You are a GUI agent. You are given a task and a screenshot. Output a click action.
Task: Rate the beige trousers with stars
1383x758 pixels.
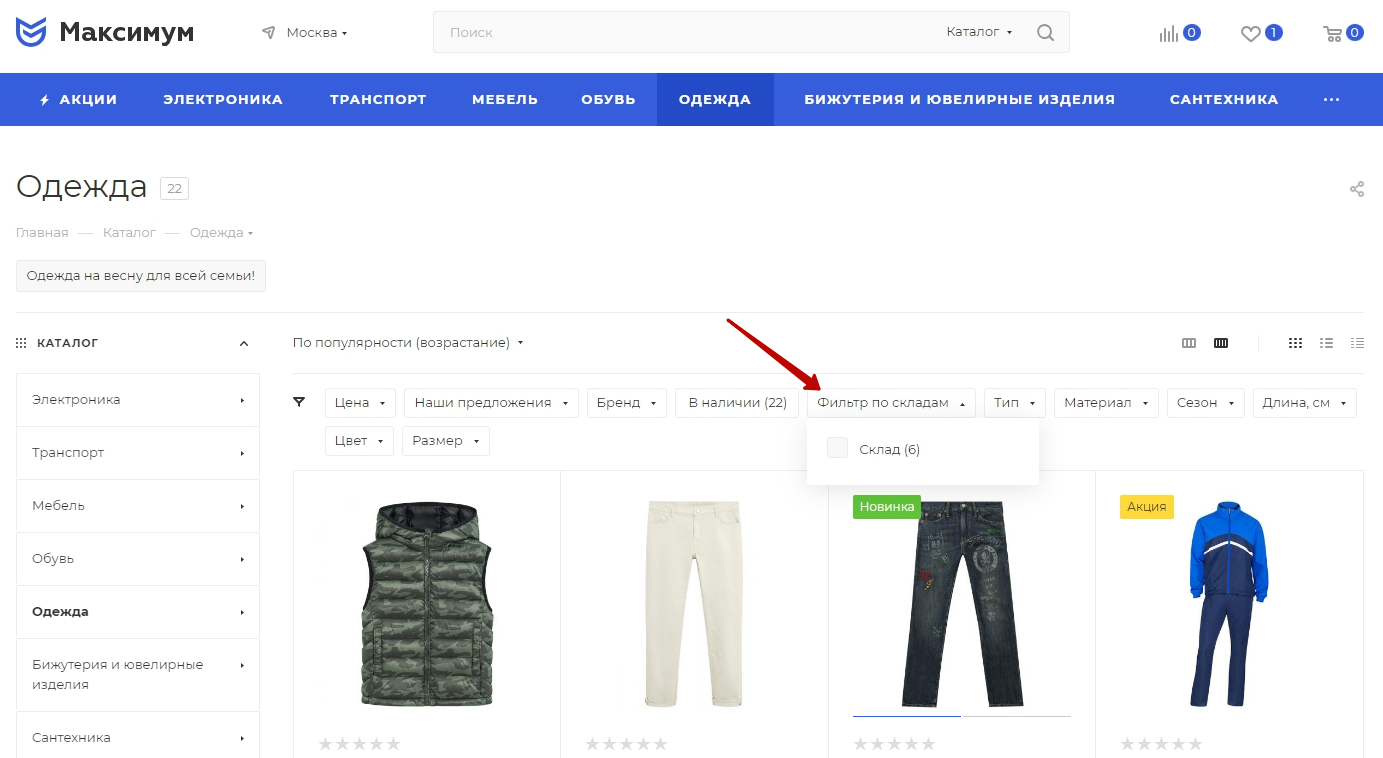click(626, 744)
